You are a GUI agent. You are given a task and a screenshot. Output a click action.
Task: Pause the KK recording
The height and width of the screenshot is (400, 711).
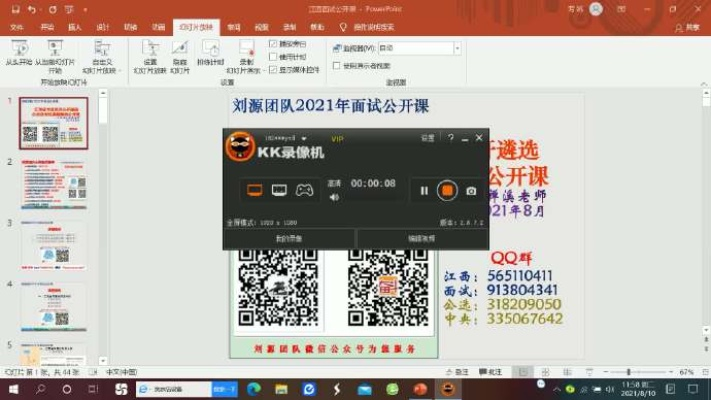click(424, 191)
